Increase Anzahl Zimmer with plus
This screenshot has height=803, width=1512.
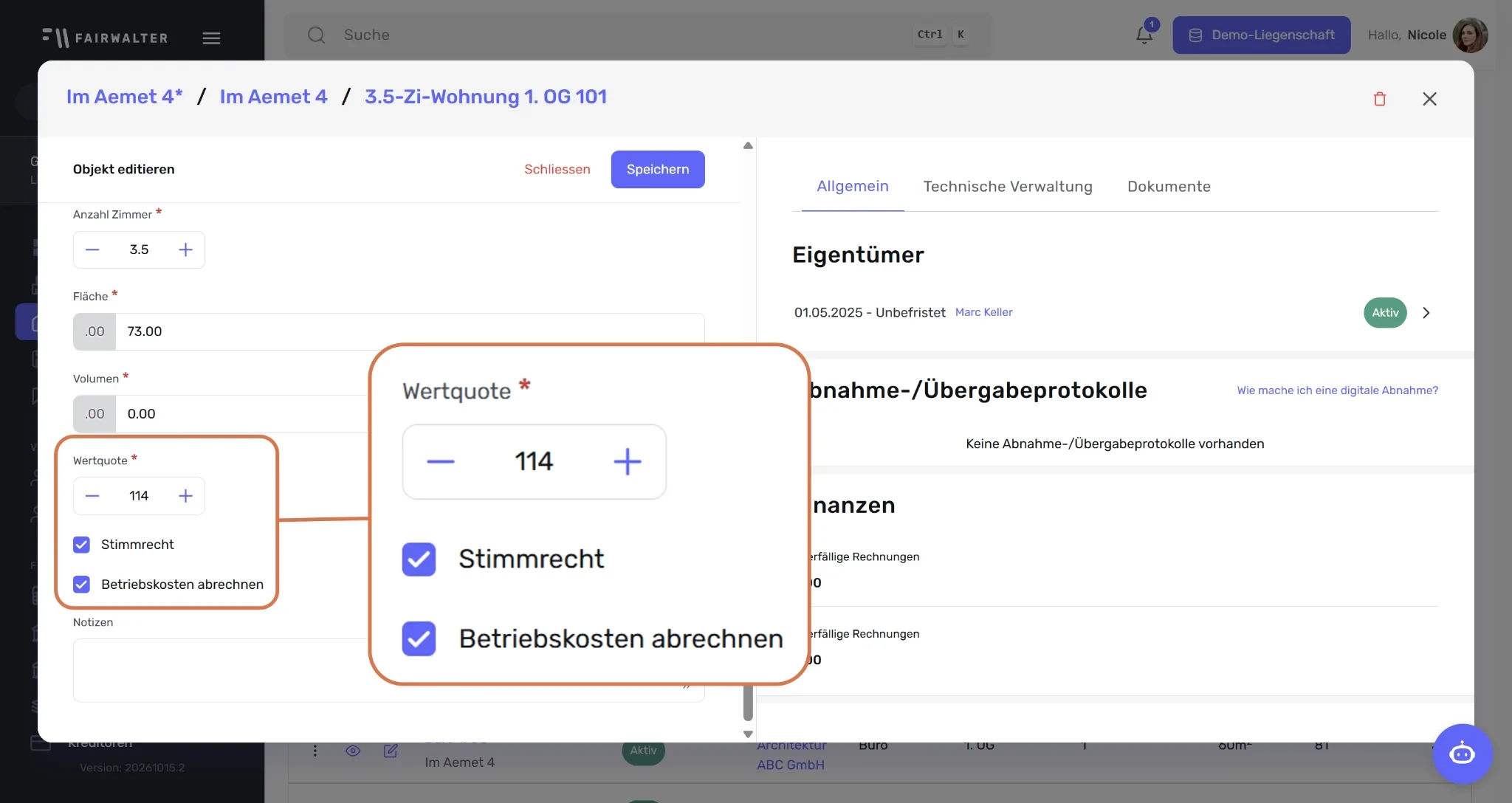tap(185, 249)
